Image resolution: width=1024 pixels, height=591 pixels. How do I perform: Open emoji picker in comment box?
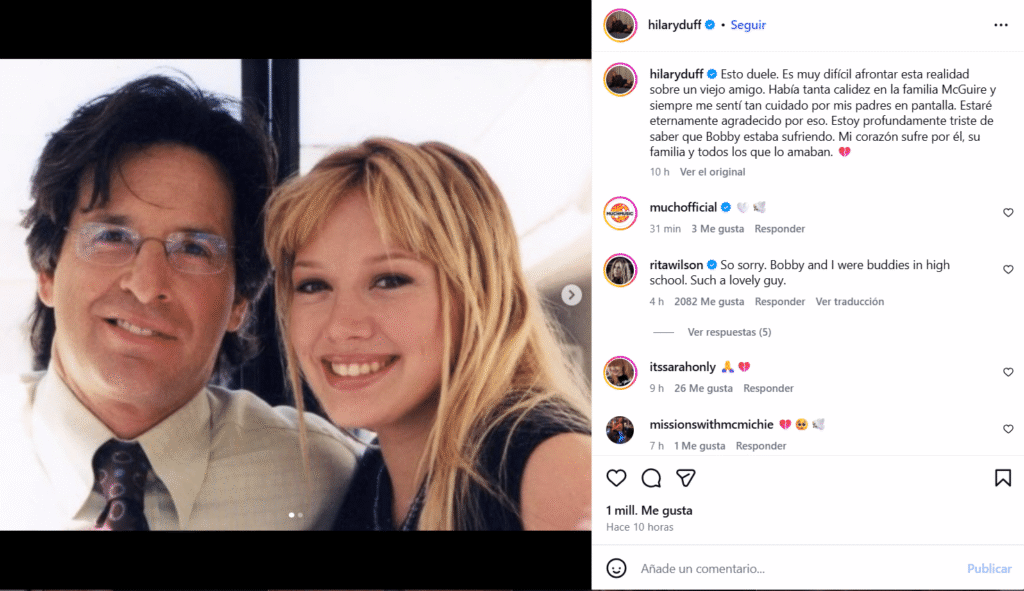618,568
